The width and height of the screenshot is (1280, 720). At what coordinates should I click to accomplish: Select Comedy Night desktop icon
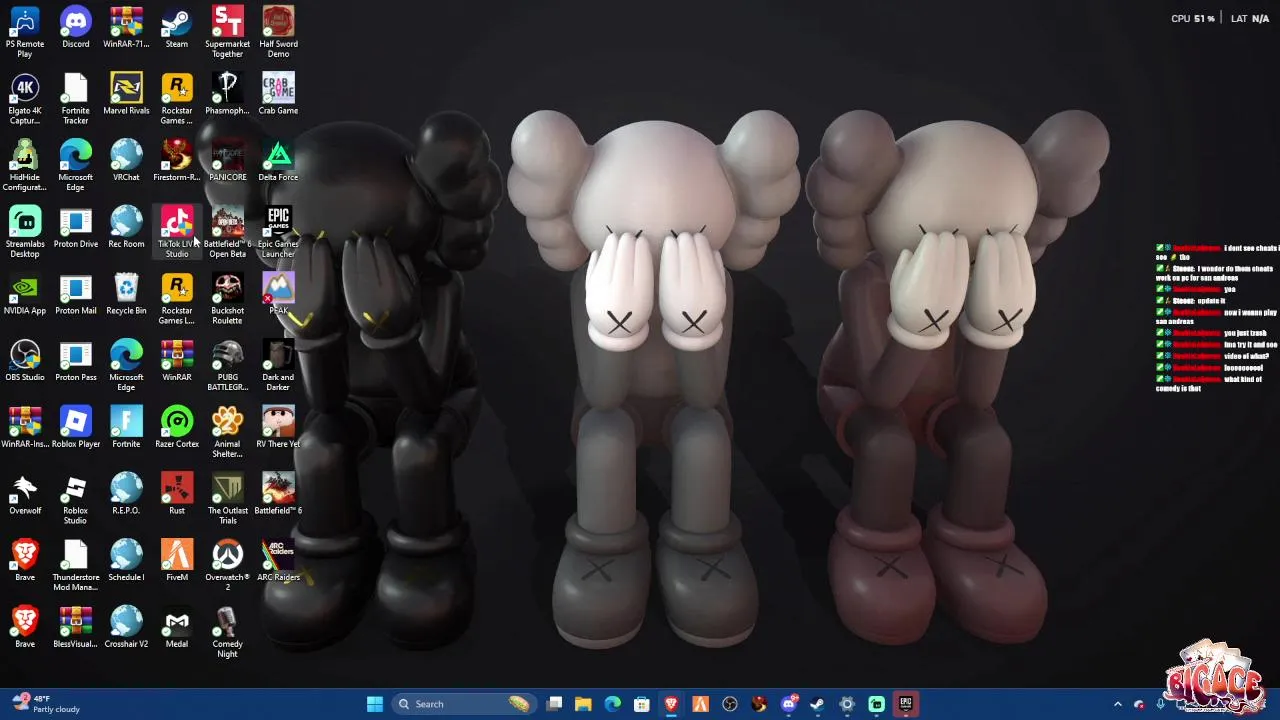[227, 634]
